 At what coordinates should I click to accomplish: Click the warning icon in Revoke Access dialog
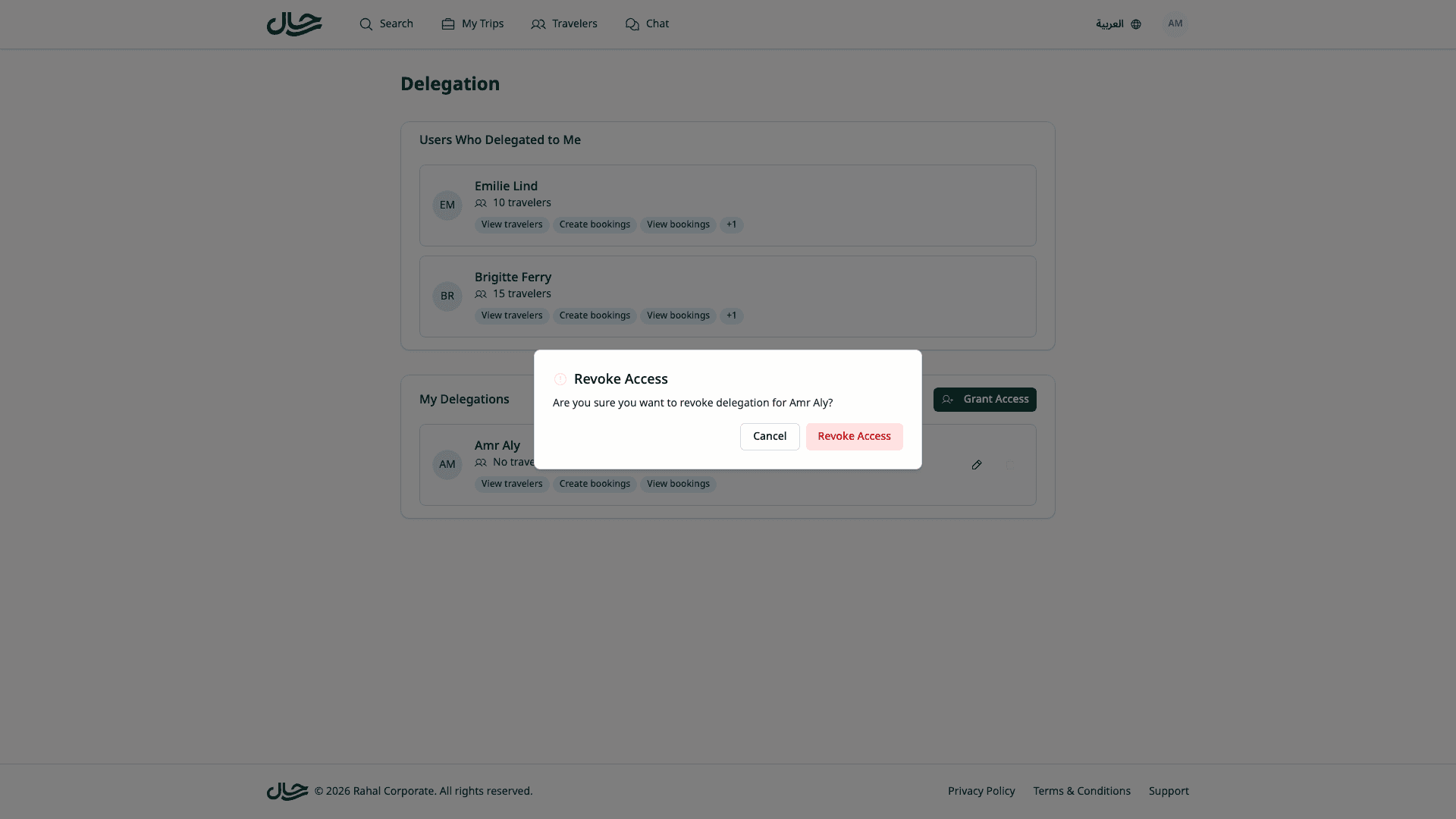click(x=560, y=379)
